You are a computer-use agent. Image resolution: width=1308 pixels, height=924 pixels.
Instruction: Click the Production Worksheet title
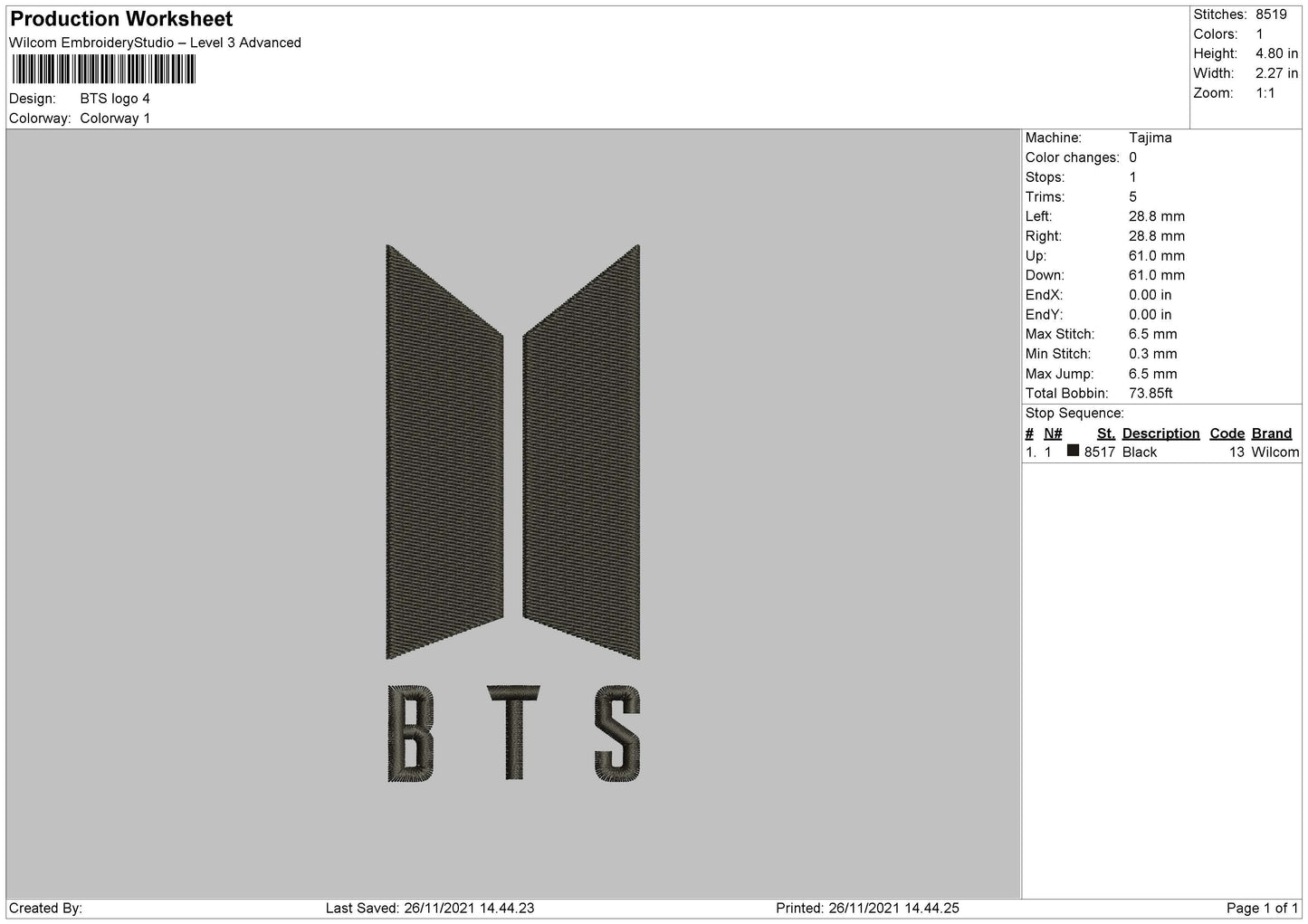tap(121, 19)
